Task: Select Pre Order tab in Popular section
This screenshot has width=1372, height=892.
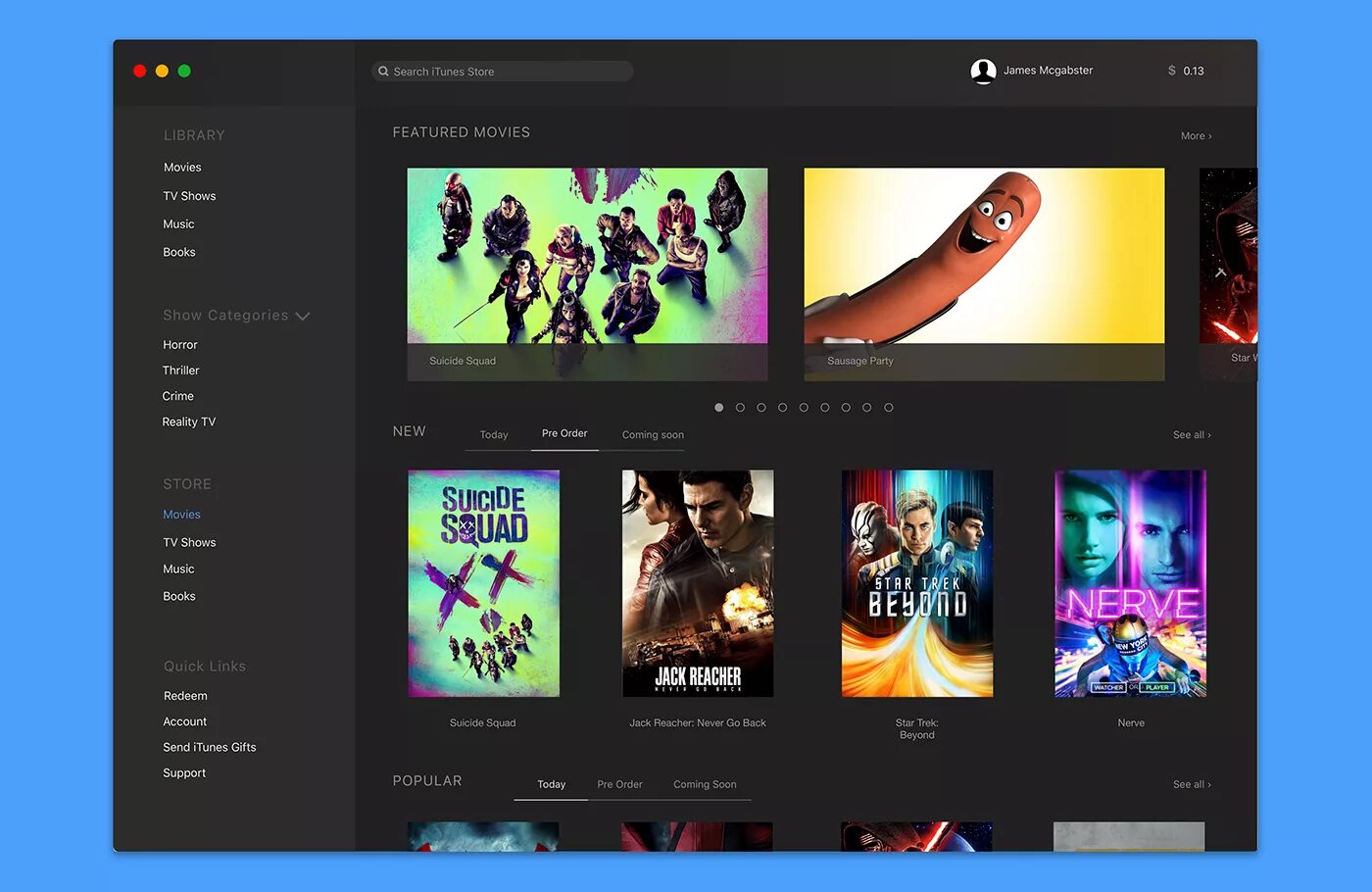Action: [x=619, y=784]
